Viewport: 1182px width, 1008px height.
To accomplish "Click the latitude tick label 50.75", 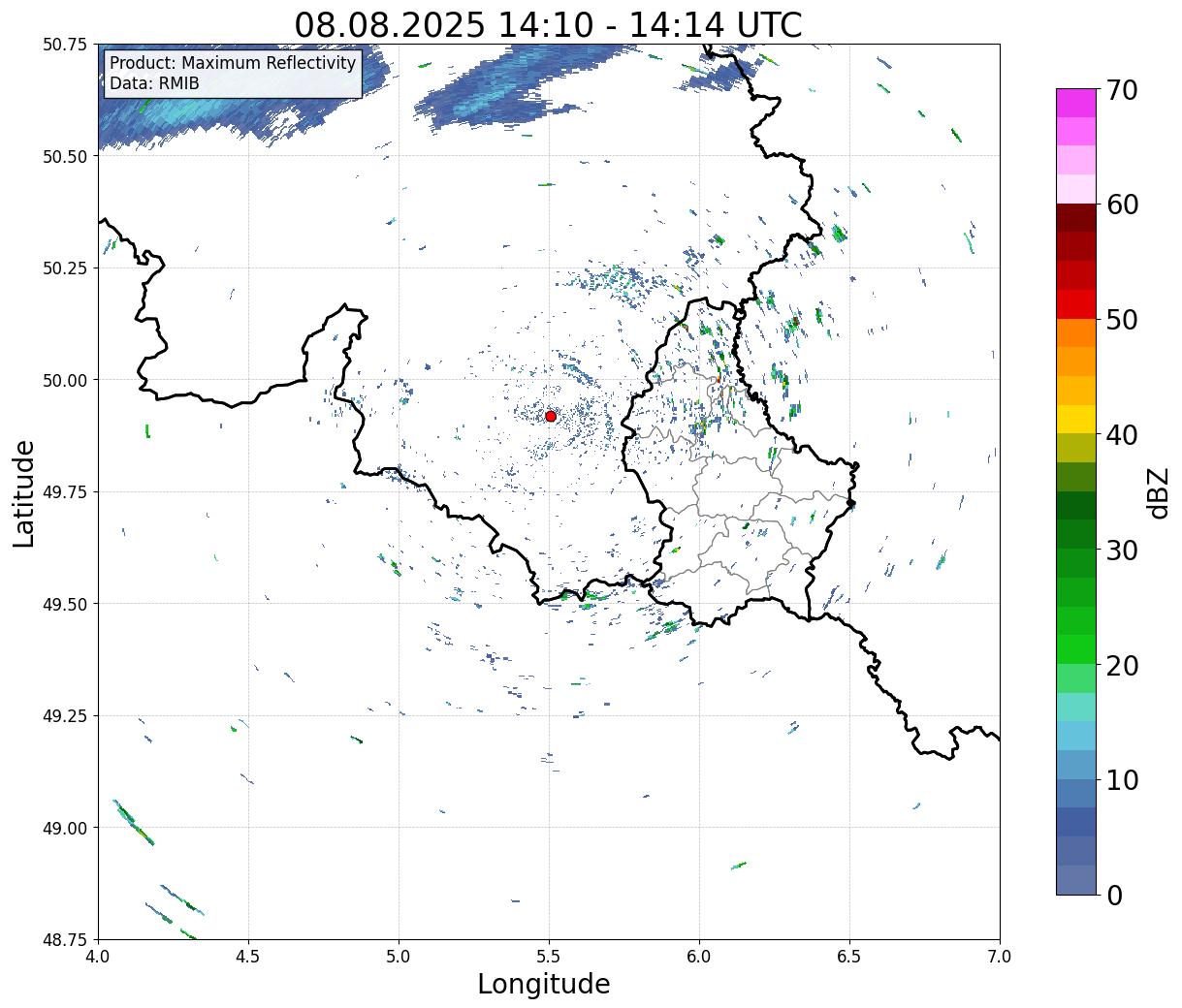I will coord(65,45).
